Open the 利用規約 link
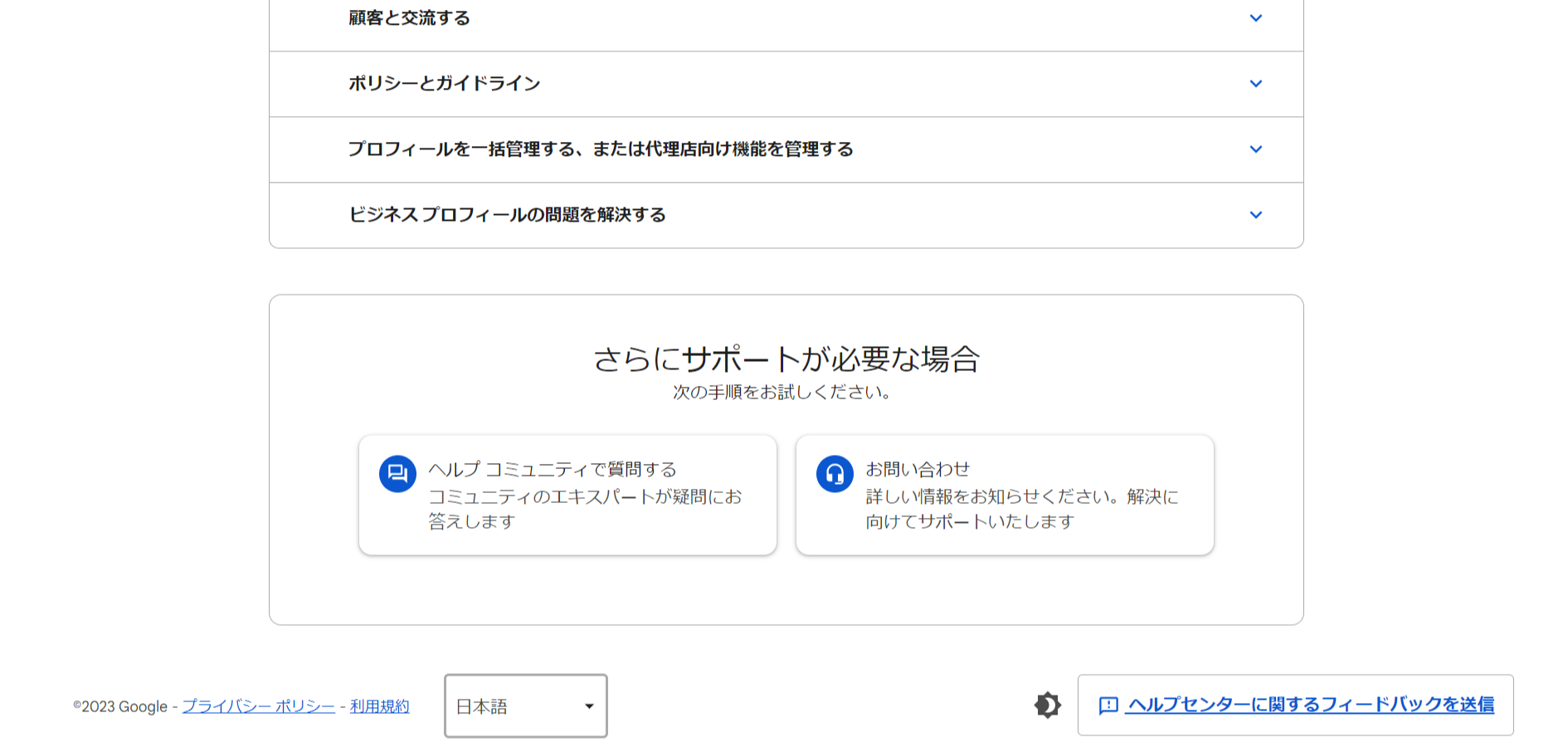Screen dimensions: 1568x747 380,706
